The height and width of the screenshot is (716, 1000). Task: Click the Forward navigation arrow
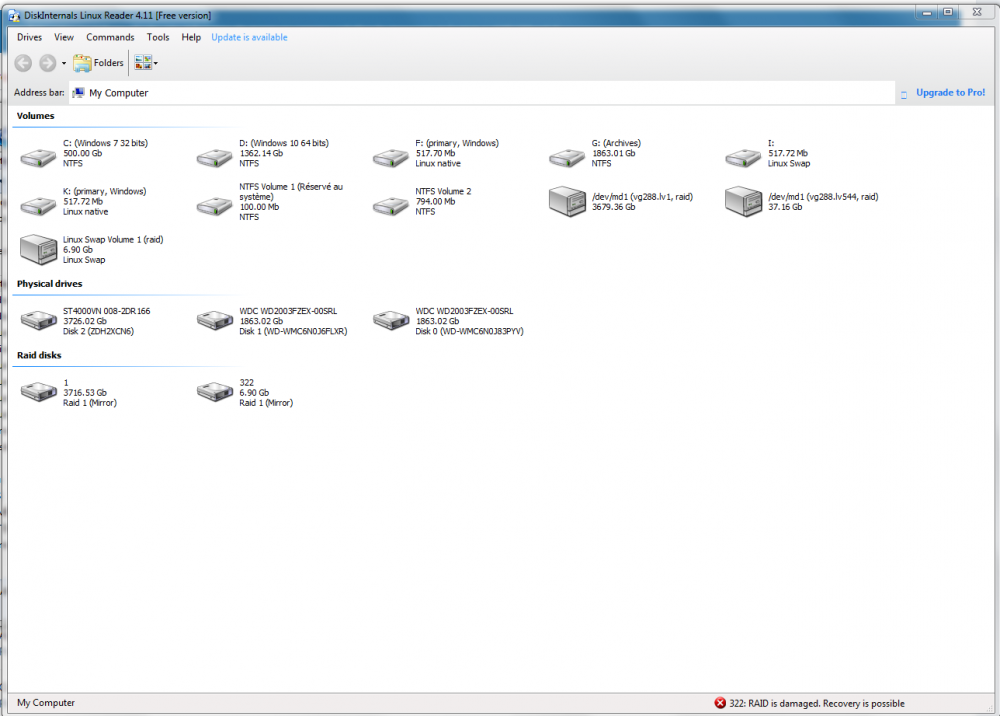click(48, 62)
